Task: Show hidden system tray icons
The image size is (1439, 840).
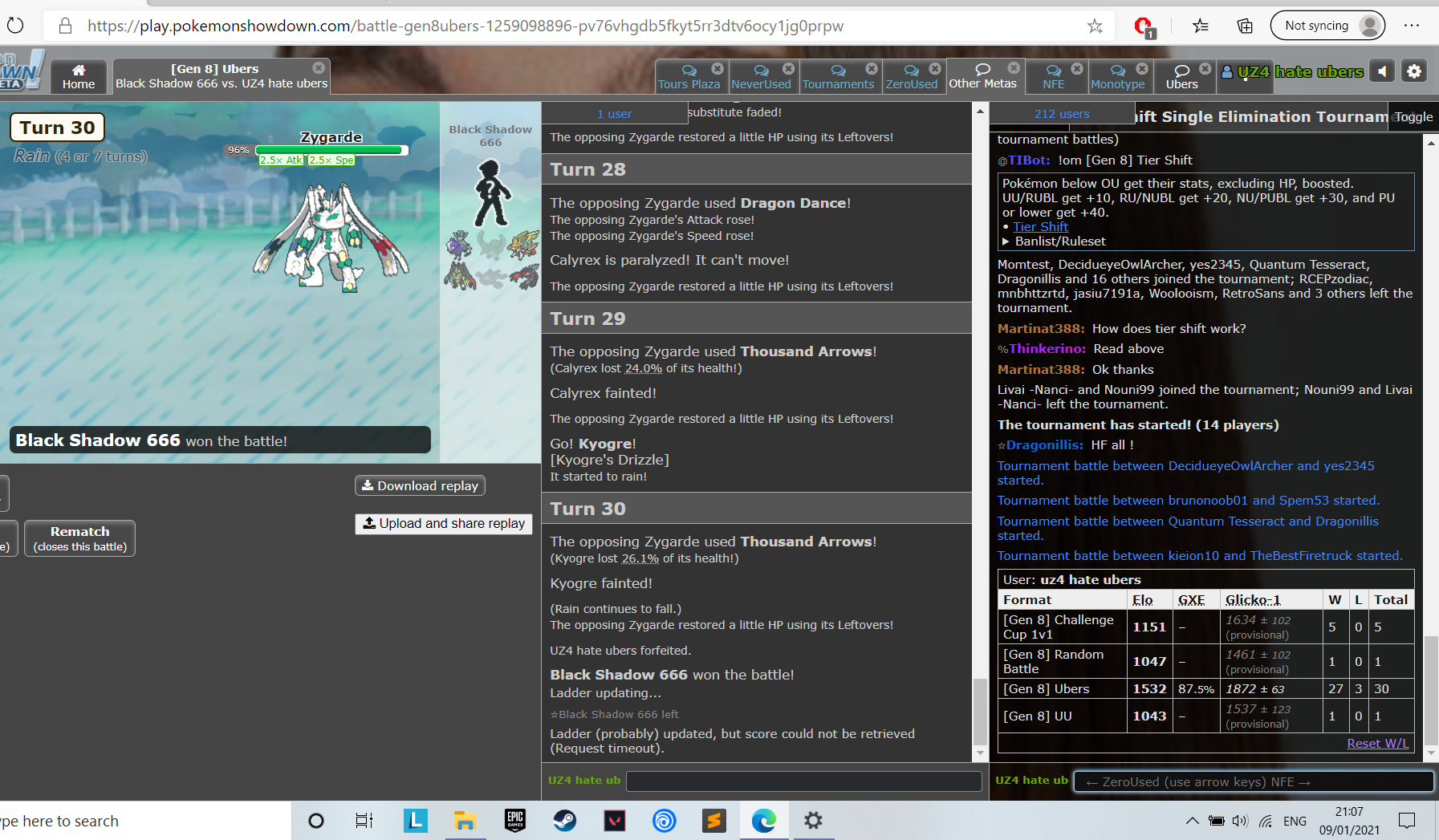Action: [1193, 821]
